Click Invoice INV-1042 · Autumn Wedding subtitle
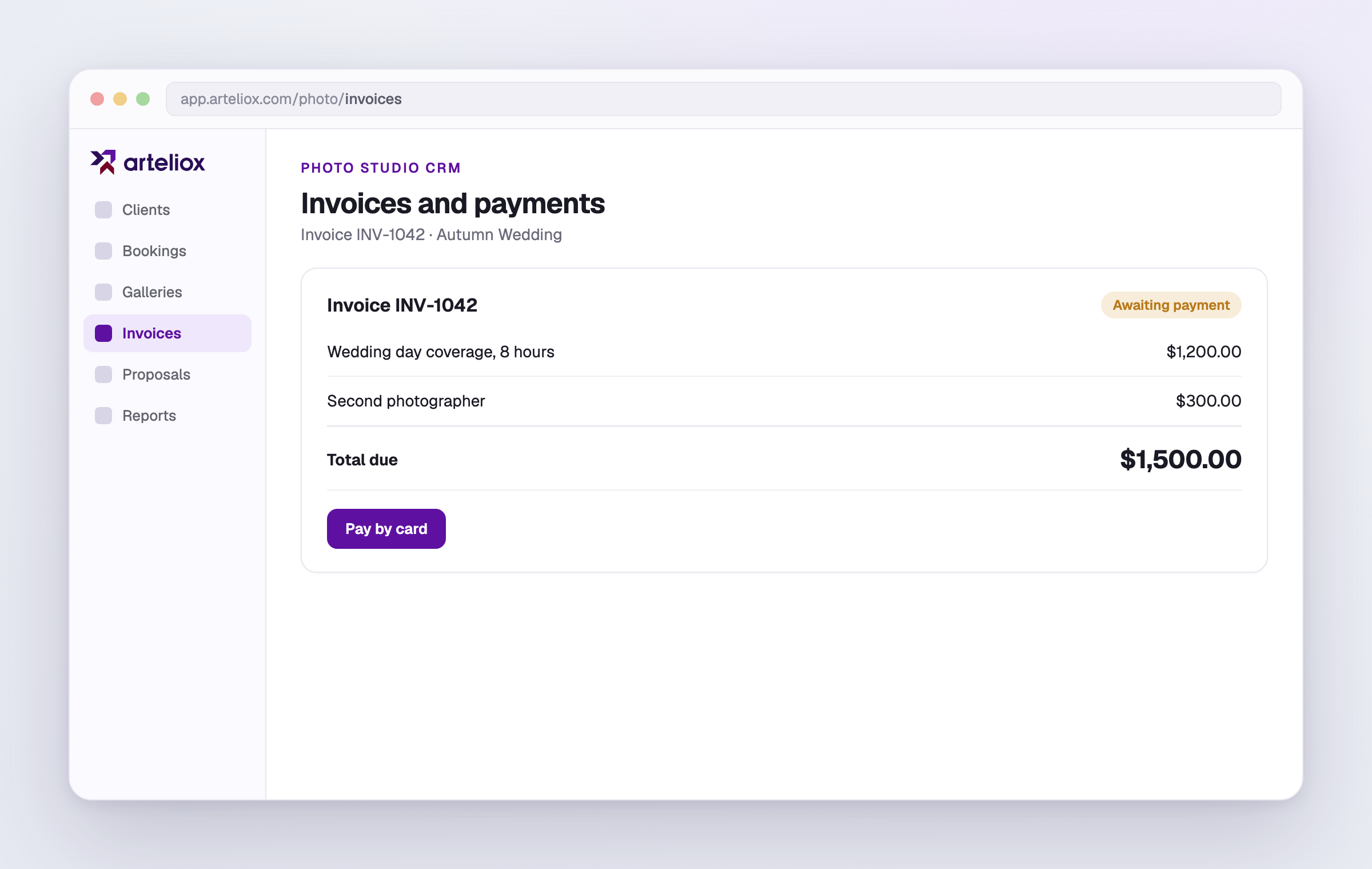This screenshot has width=1372, height=869. click(432, 235)
